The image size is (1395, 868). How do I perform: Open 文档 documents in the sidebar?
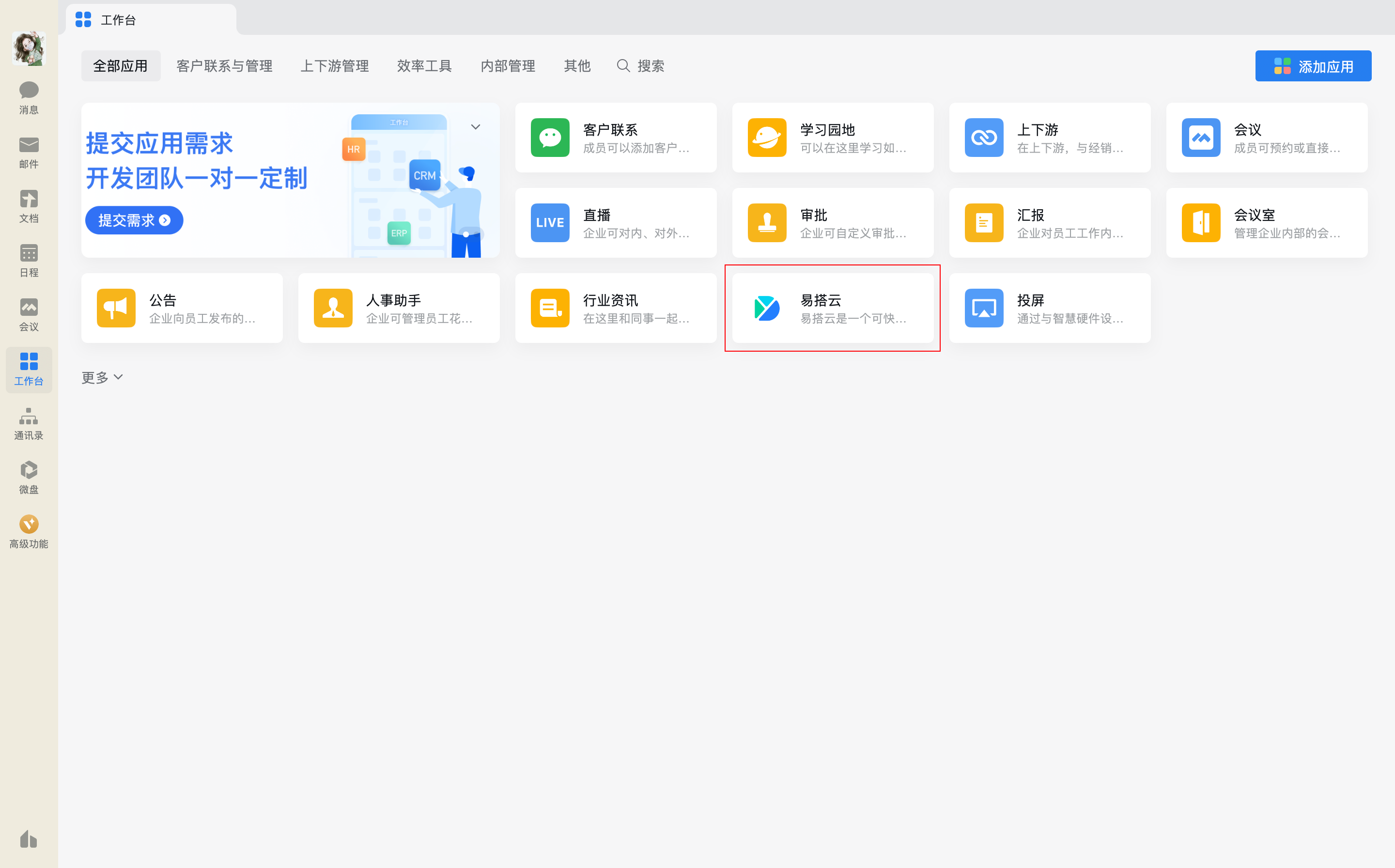pos(29,205)
